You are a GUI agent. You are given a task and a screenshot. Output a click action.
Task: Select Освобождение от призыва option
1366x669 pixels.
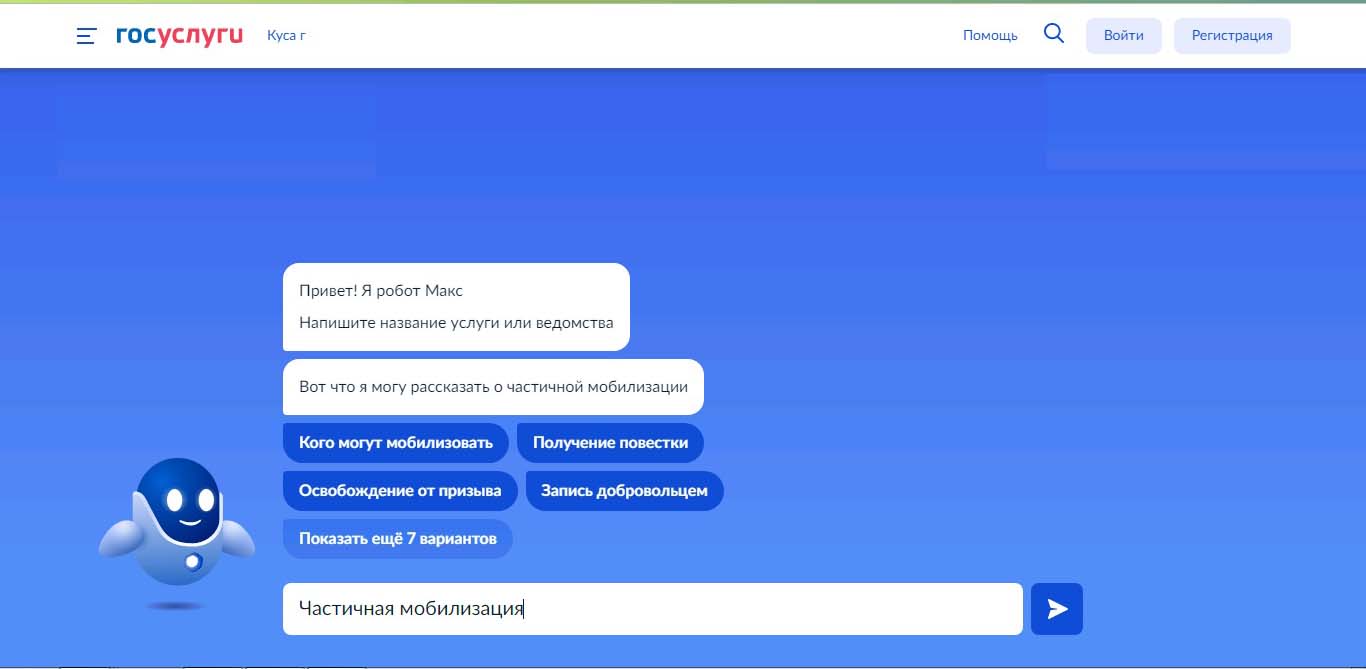click(x=400, y=491)
